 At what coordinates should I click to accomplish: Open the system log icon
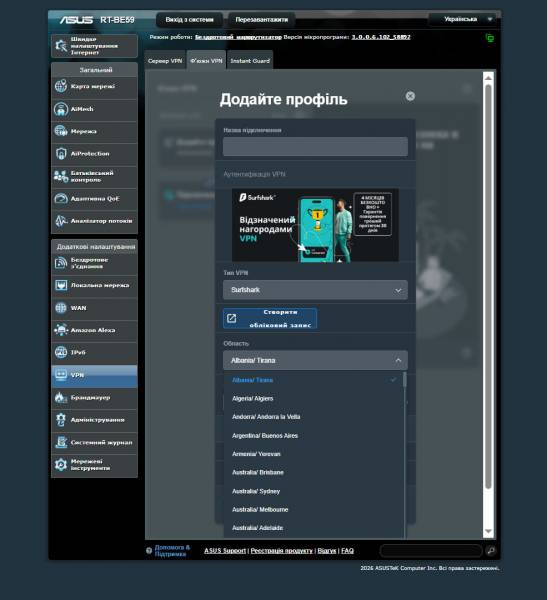(61, 442)
